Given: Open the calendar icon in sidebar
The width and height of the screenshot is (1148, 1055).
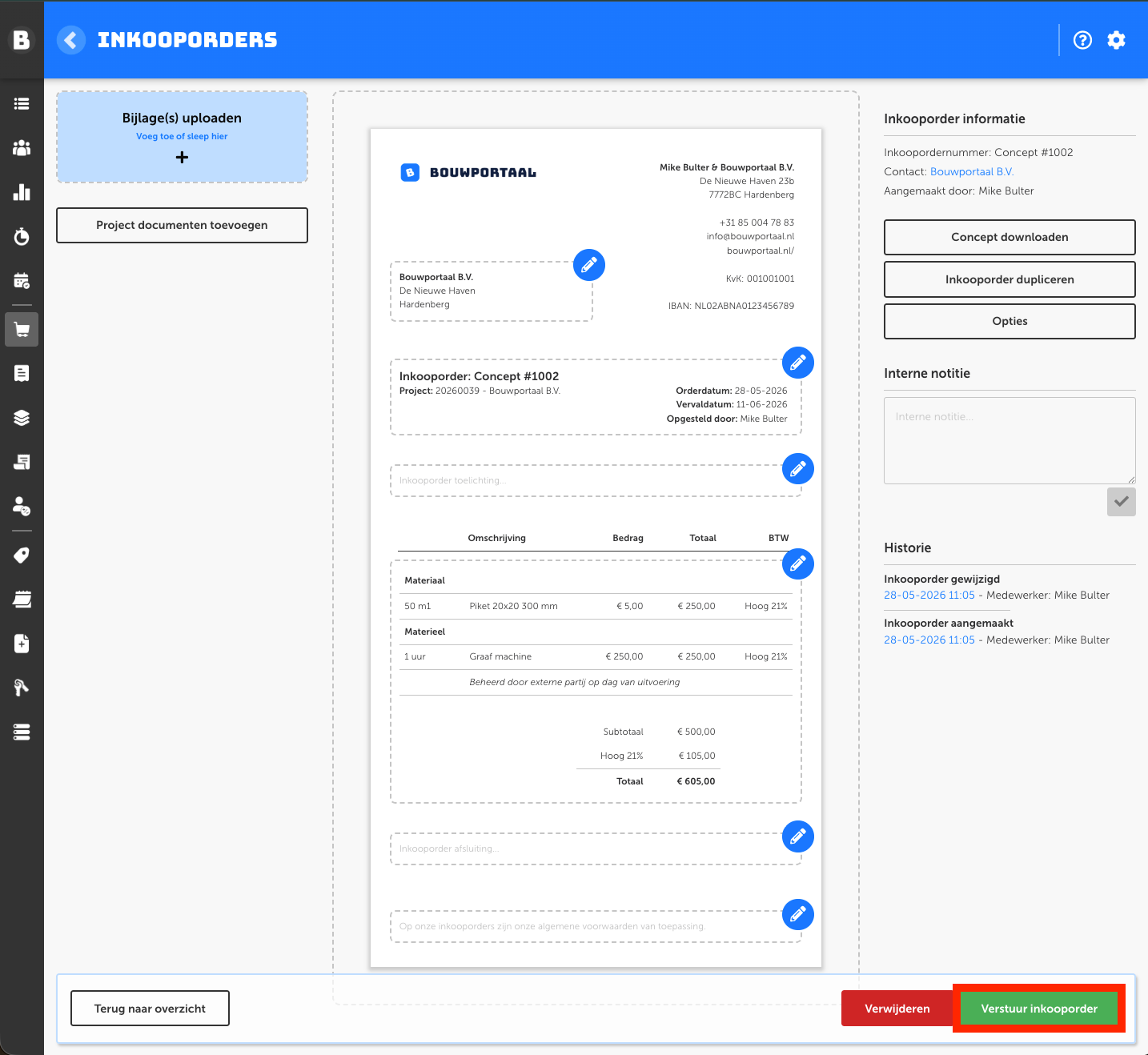Looking at the screenshot, I should coord(22,280).
